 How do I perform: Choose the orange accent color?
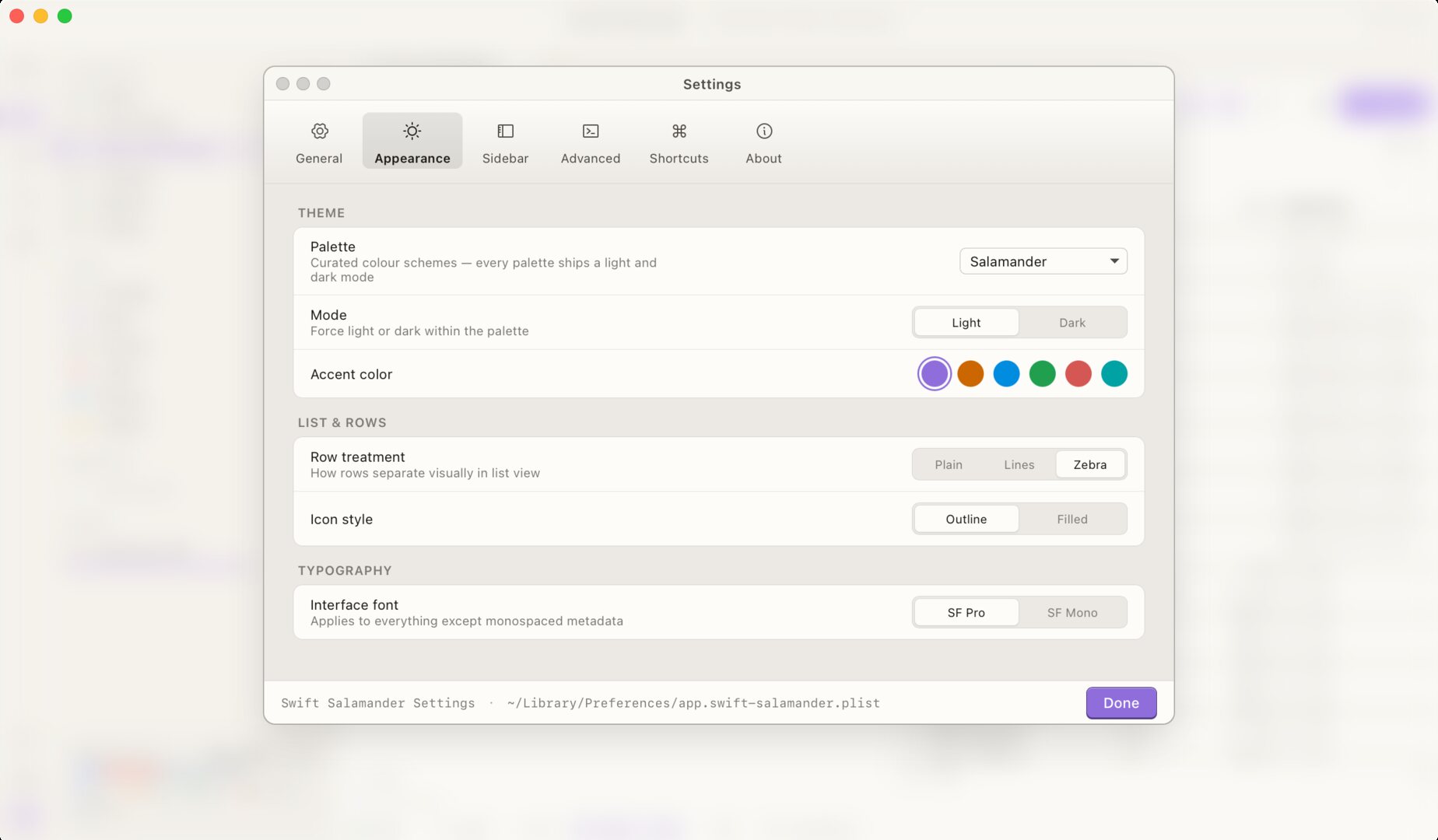pyautogui.click(x=970, y=374)
